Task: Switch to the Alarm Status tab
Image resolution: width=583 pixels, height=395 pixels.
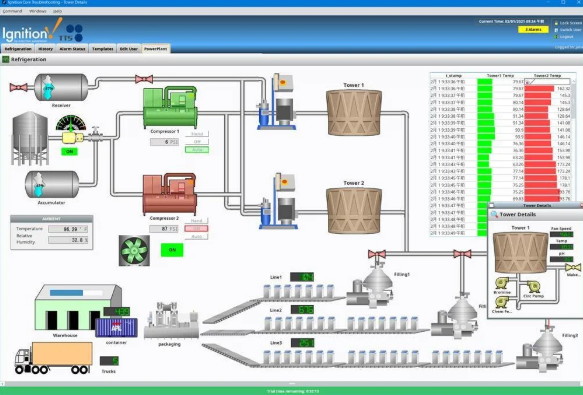Action: pyautogui.click(x=72, y=49)
